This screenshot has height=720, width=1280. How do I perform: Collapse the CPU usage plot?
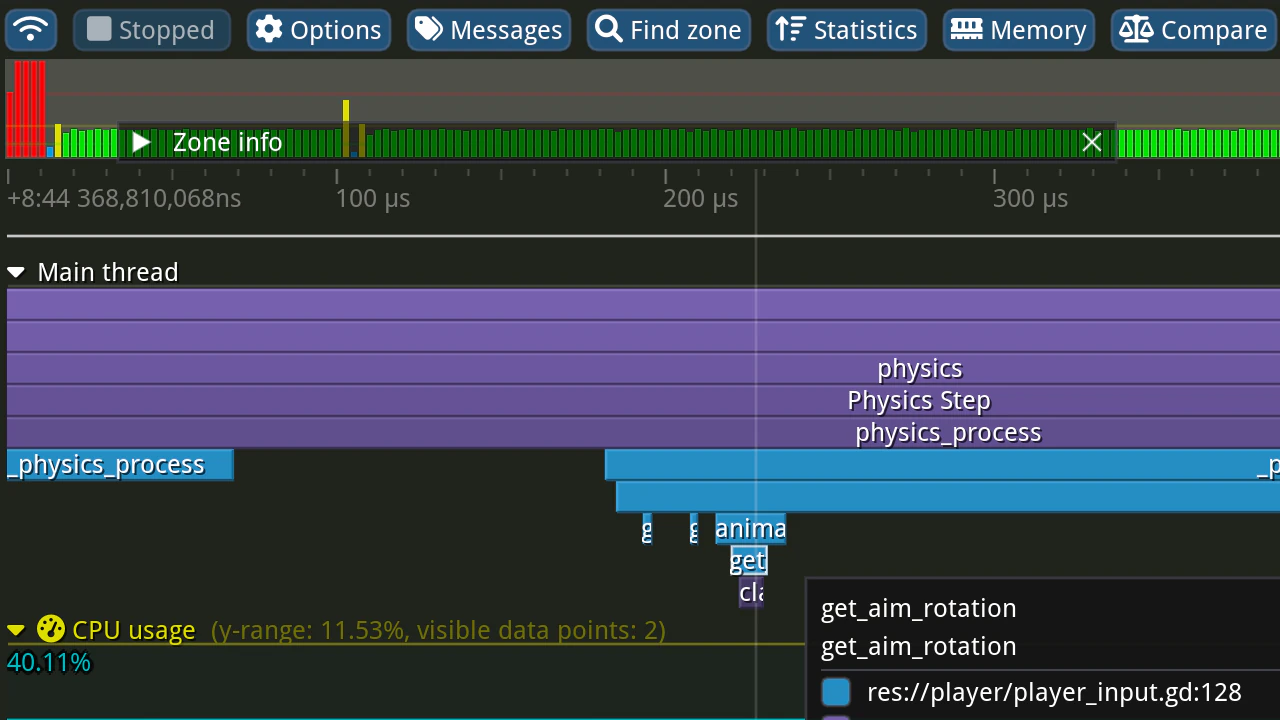16,630
